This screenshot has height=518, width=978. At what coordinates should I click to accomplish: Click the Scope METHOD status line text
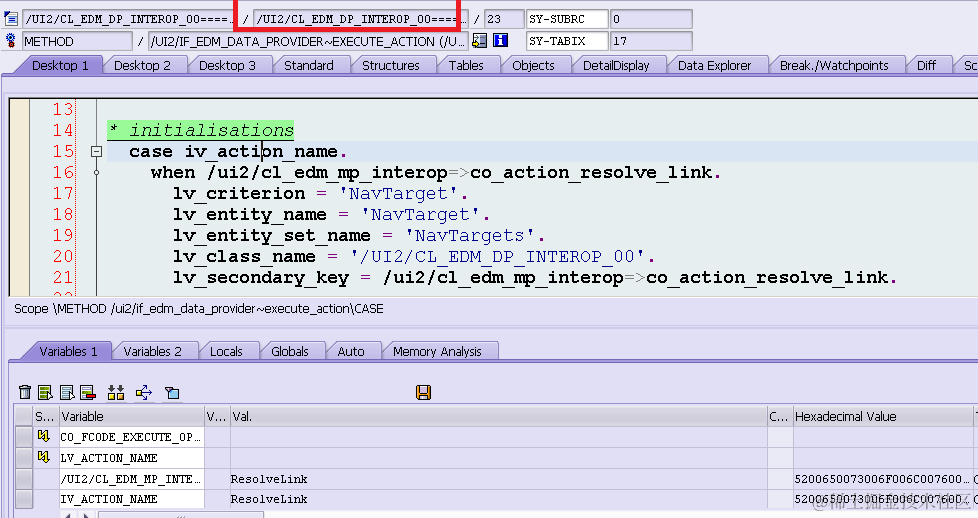pyautogui.click(x=199, y=308)
